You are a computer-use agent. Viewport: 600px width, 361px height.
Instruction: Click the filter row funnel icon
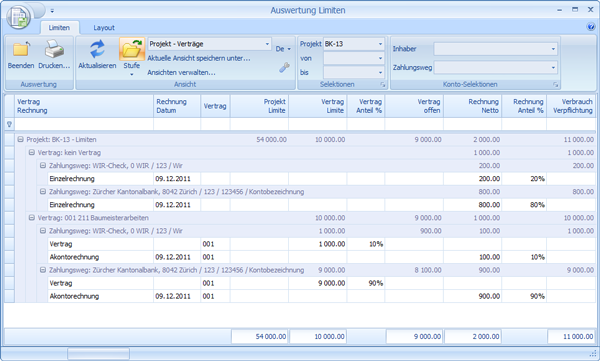9,124
